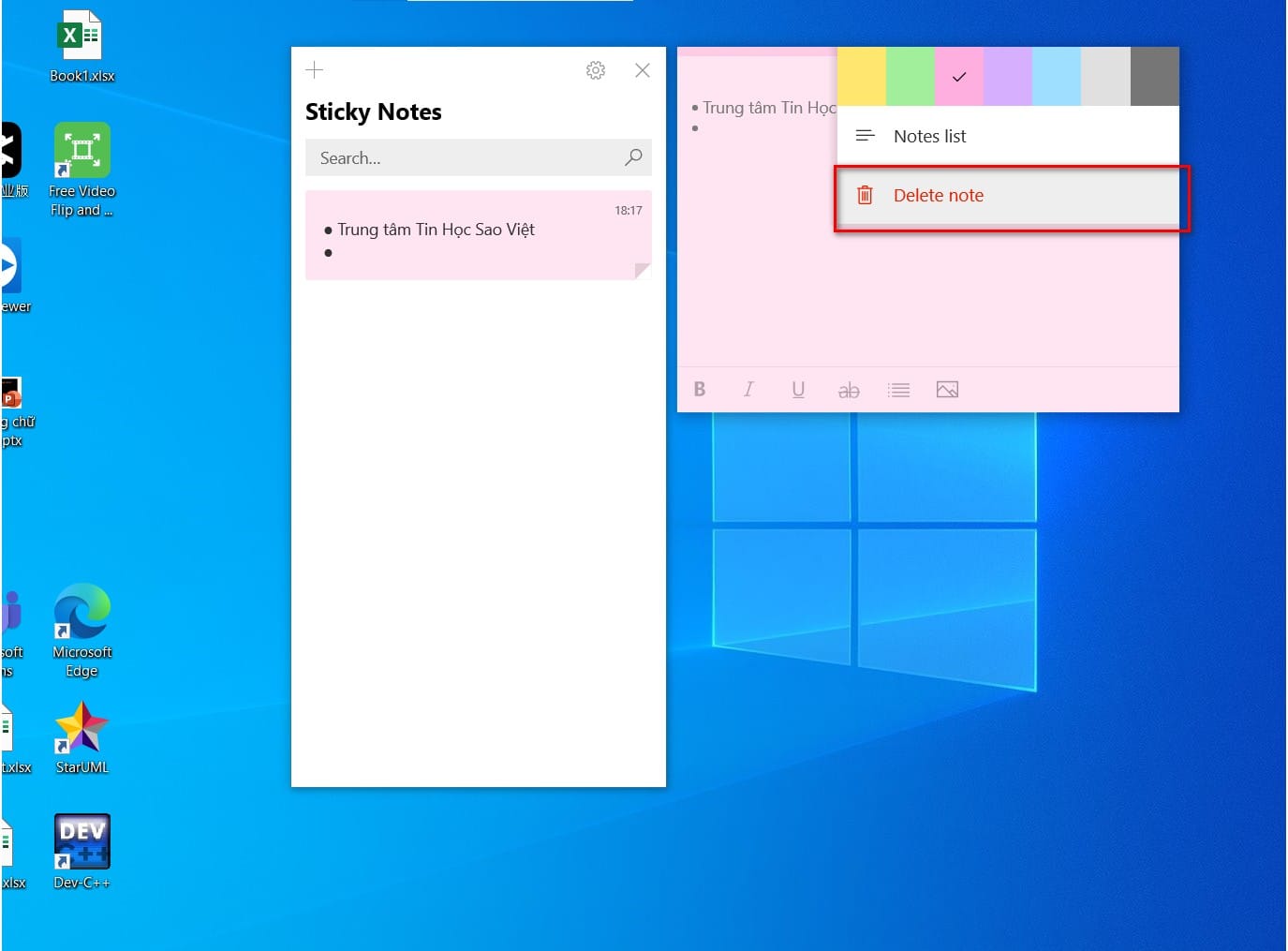Click the search magnifier icon
Screen dimensions: 1288x951
click(x=633, y=157)
